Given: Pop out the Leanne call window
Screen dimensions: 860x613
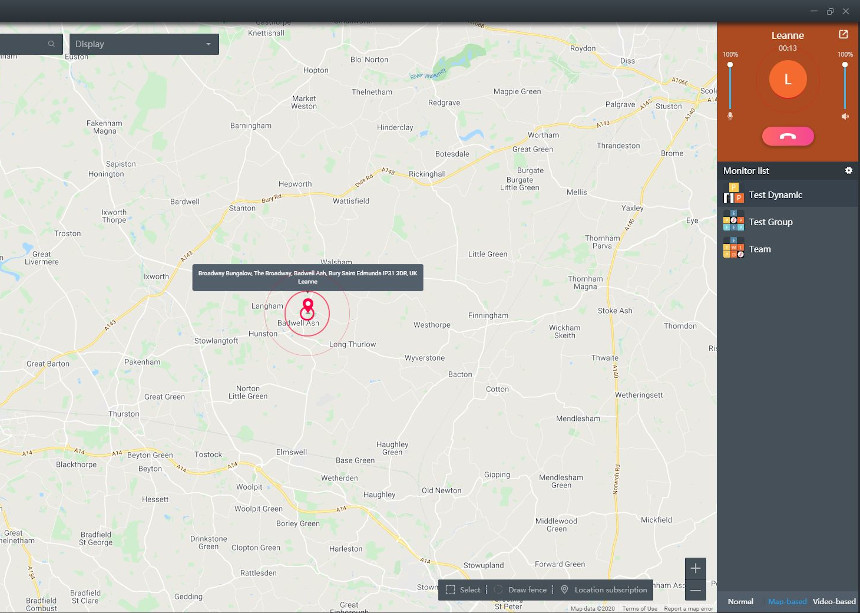Looking at the screenshot, I should (x=843, y=35).
